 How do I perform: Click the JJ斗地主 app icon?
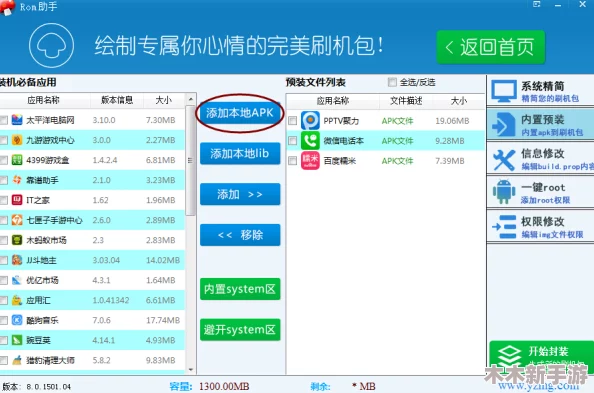click(17, 260)
